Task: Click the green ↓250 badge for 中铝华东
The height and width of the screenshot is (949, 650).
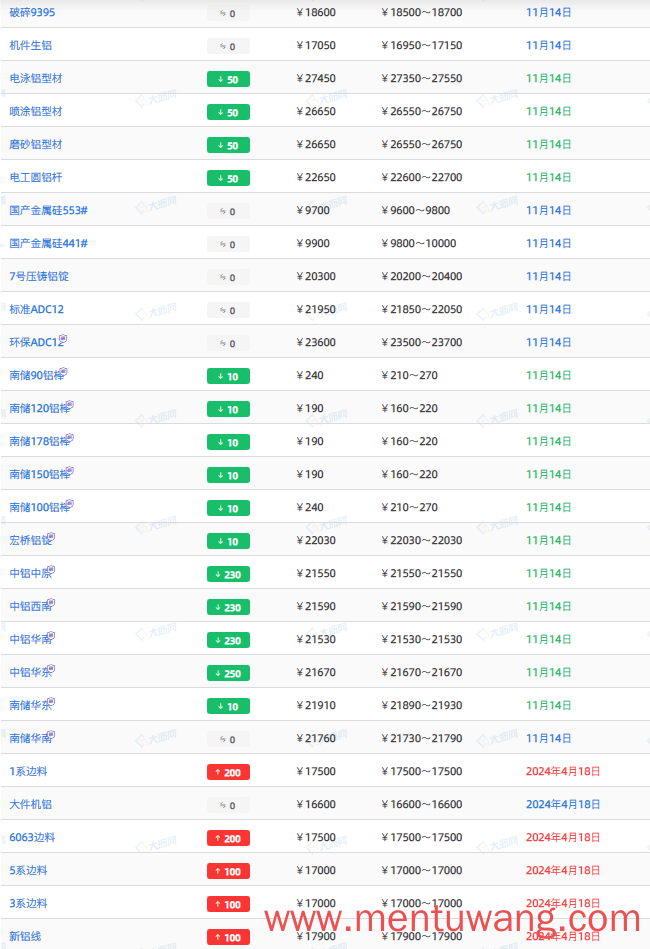Action: (228, 673)
